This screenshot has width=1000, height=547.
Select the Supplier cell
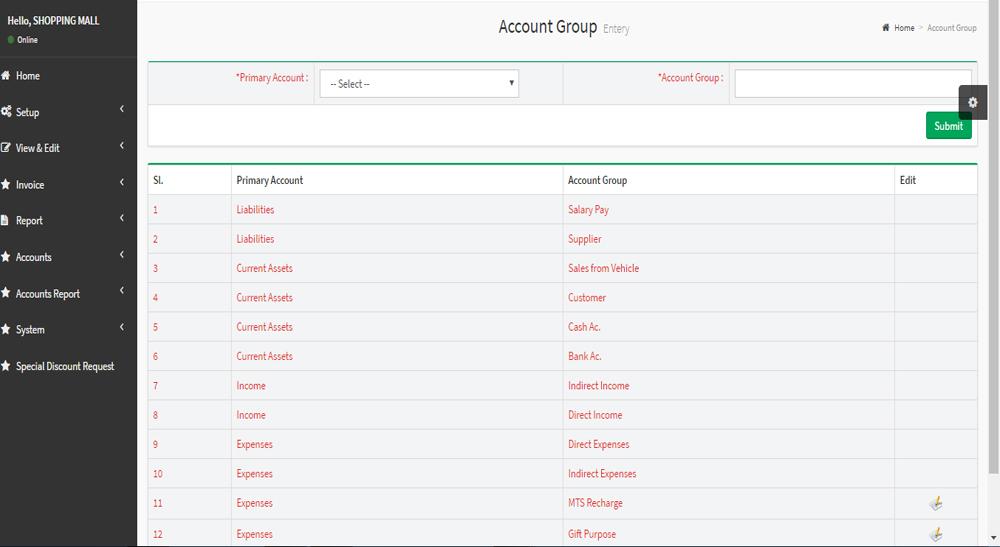[728, 239]
